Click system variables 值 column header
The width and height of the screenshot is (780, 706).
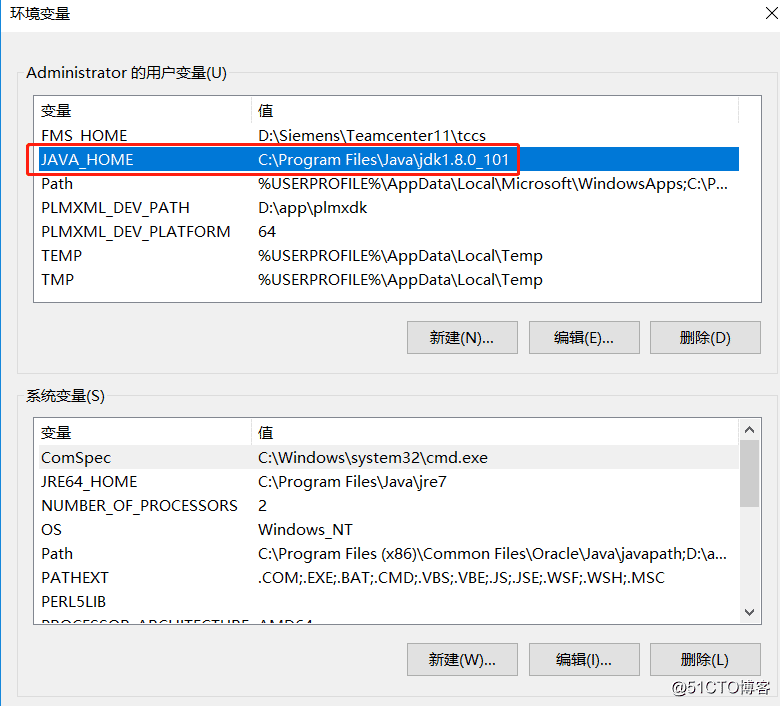click(x=495, y=432)
